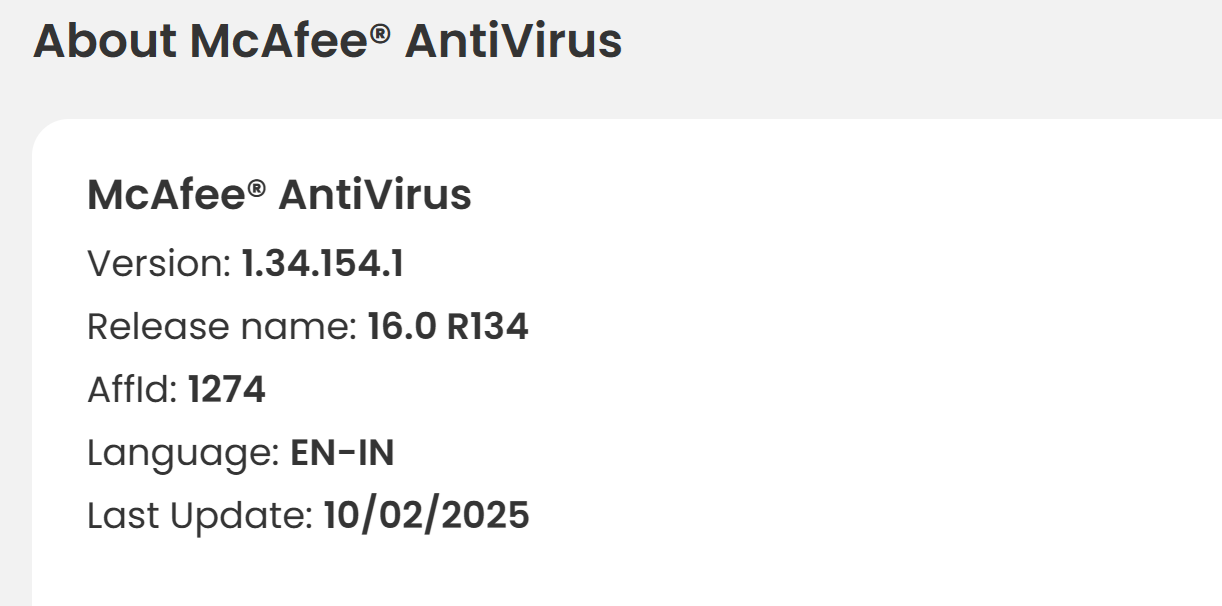Select the version number 1.34.154.1
This screenshot has width=1222, height=606.
point(322,264)
